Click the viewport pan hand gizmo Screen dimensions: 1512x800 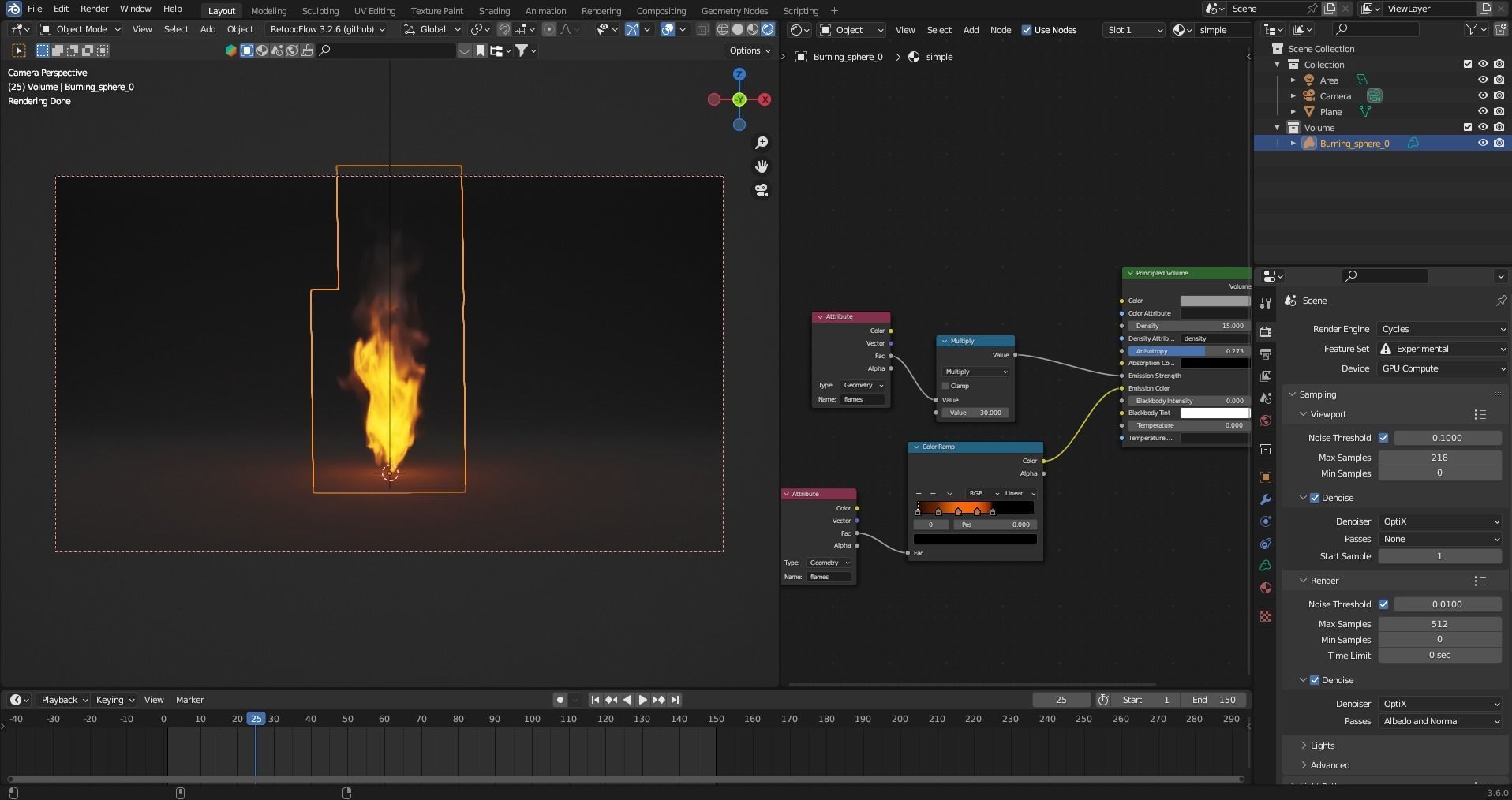[762, 166]
